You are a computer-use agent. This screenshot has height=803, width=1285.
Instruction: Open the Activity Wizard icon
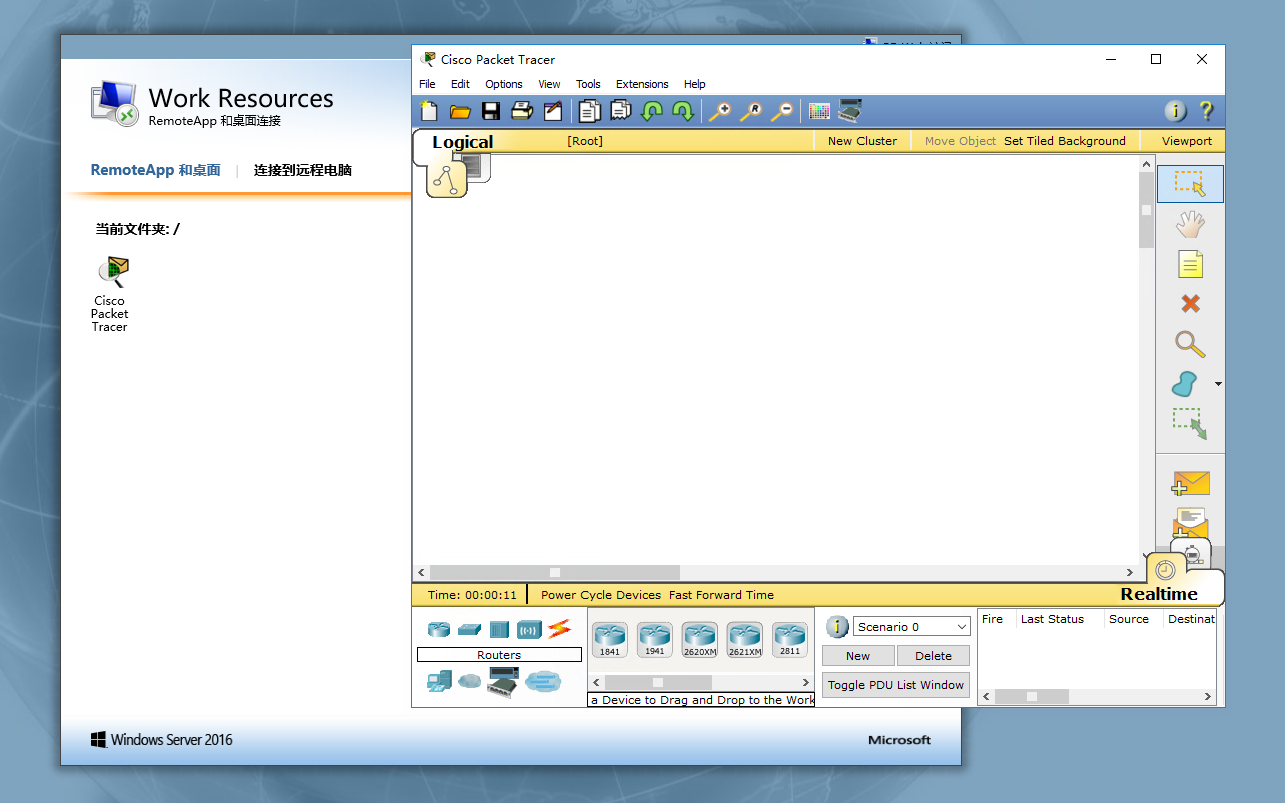[x=553, y=111]
